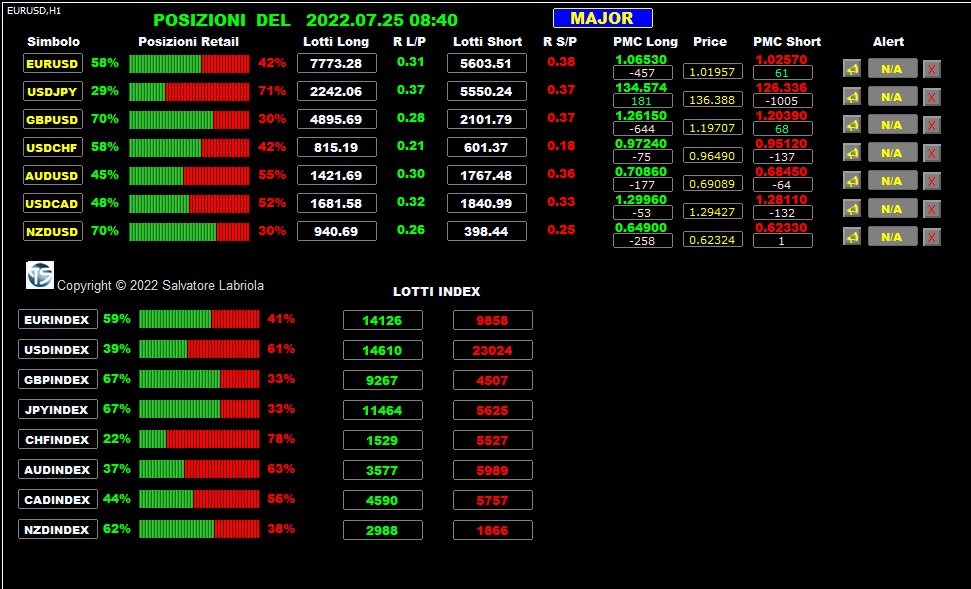The width and height of the screenshot is (971, 589).
Task: Click USDCHF Lotti Short value 601.37
Action: point(487,147)
